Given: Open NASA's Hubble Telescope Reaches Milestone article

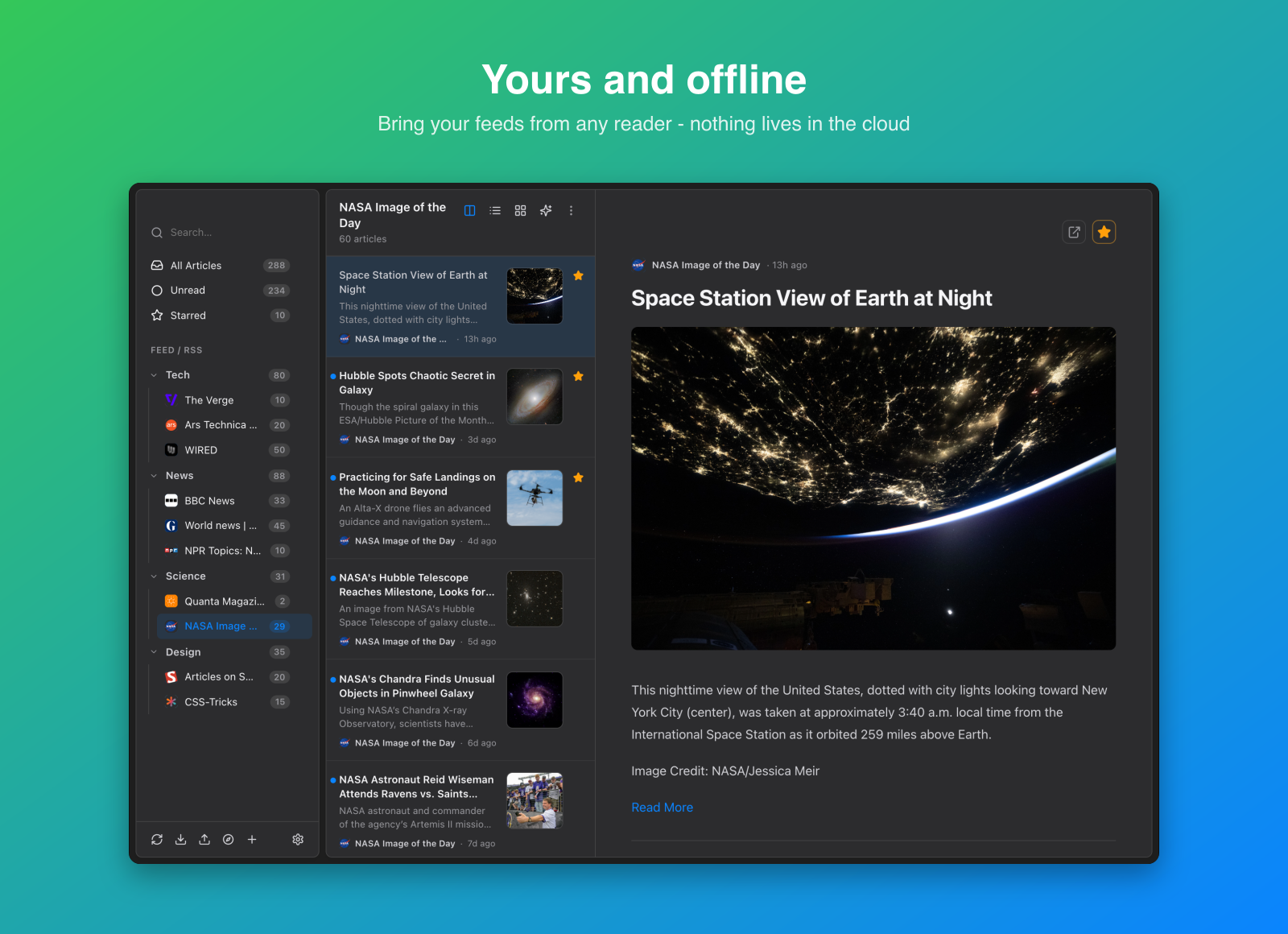Looking at the screenshot, I should click(x=460, y=609).
